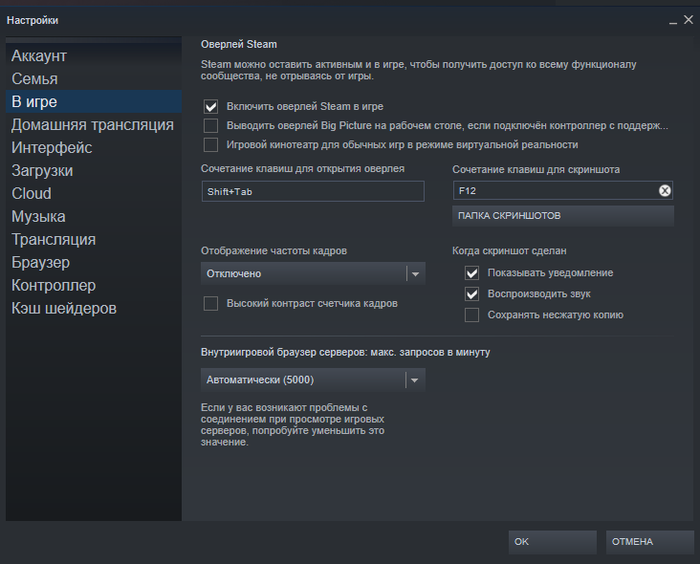Click the 'ПАПКА СКРИНШОТОВ' button
This screenshot has height=564, width=700.
pyautogui.click(x=563, y=216)
